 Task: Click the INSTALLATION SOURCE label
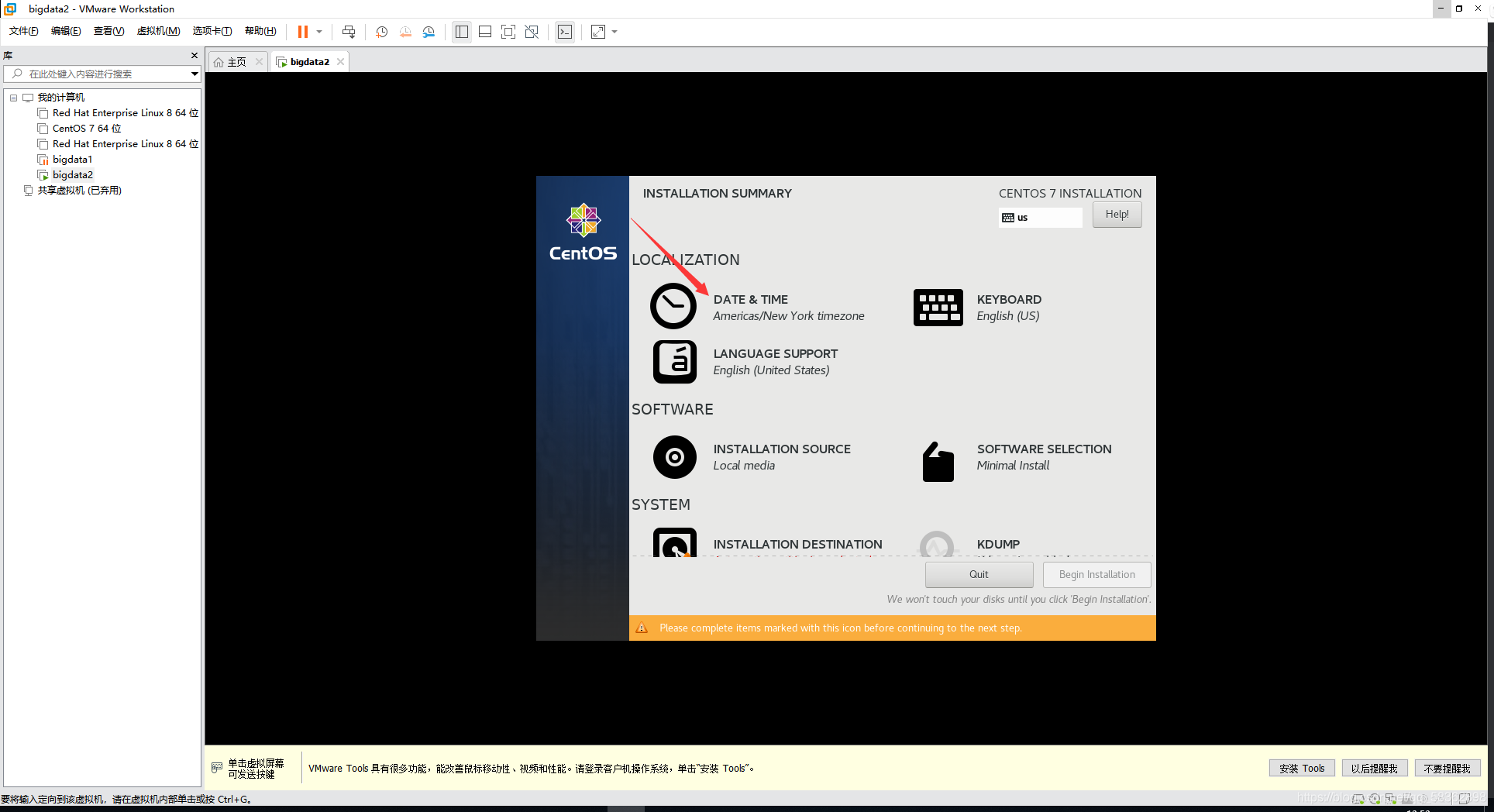click(782, 449)
